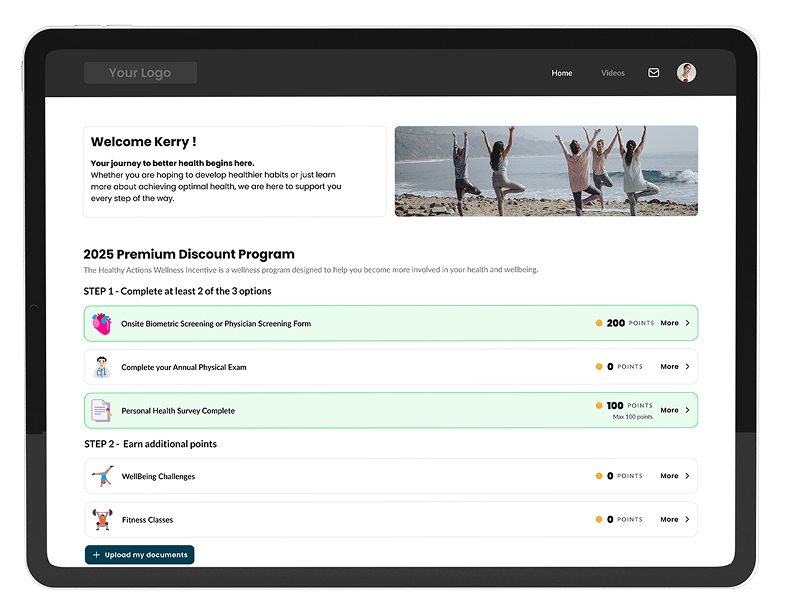Click More on Onsite Biometric Screening row

669,323
